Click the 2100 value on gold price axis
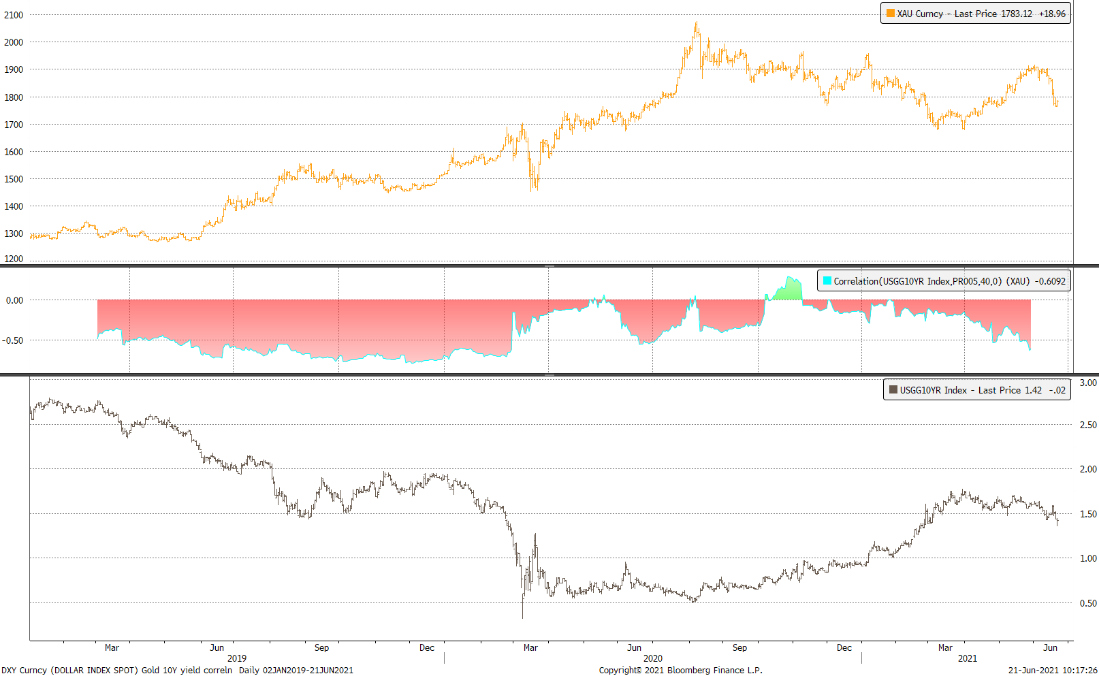Image resolution: width=1099 pixels, height=676 pixels. coord(14,16)
